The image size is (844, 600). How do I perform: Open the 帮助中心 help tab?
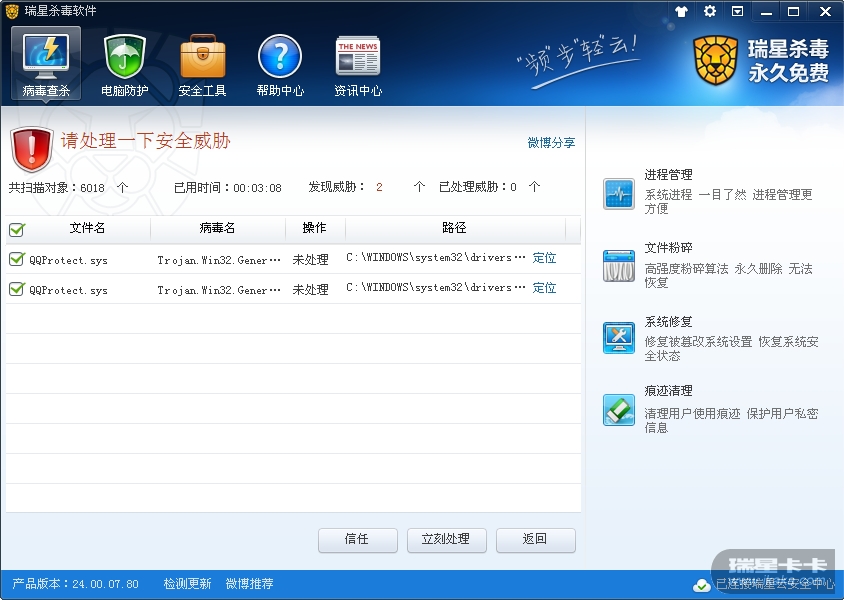point(280,63)
